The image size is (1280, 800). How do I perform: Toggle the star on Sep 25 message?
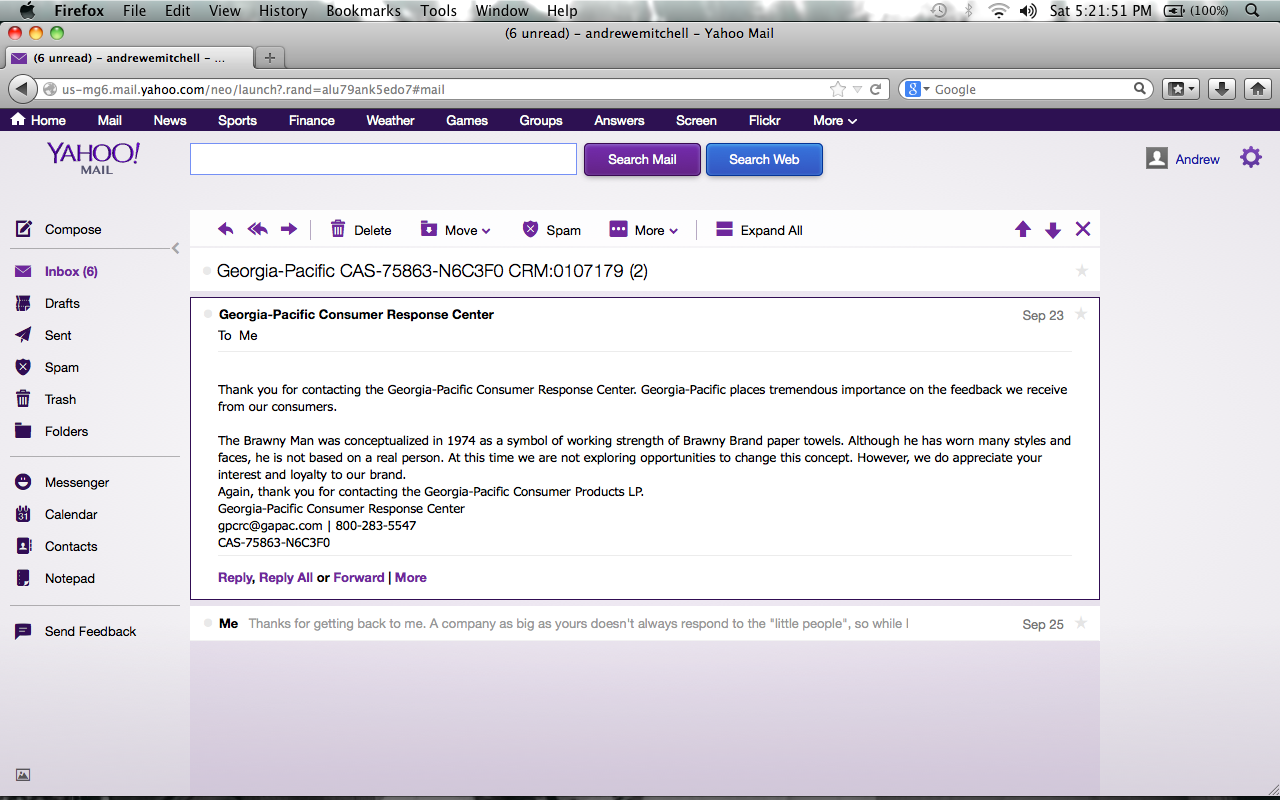pyautogui.click(x=1080, y=623)
